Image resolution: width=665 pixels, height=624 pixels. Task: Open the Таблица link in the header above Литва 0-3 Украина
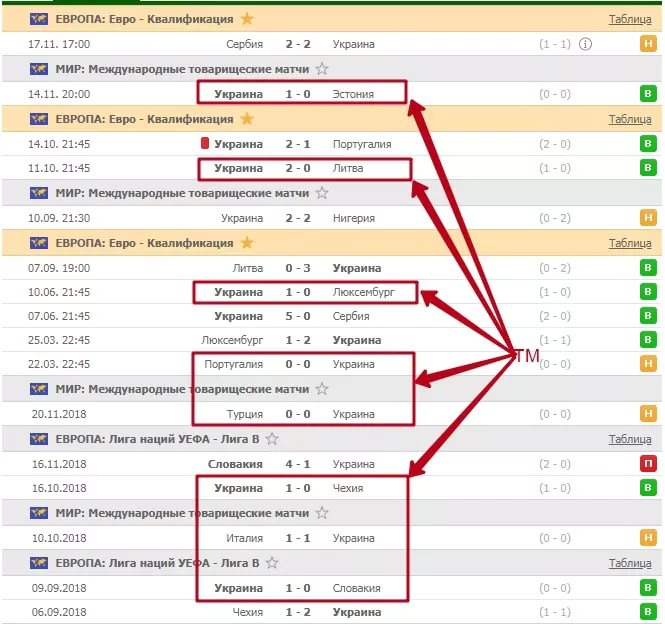pos(630,243)
